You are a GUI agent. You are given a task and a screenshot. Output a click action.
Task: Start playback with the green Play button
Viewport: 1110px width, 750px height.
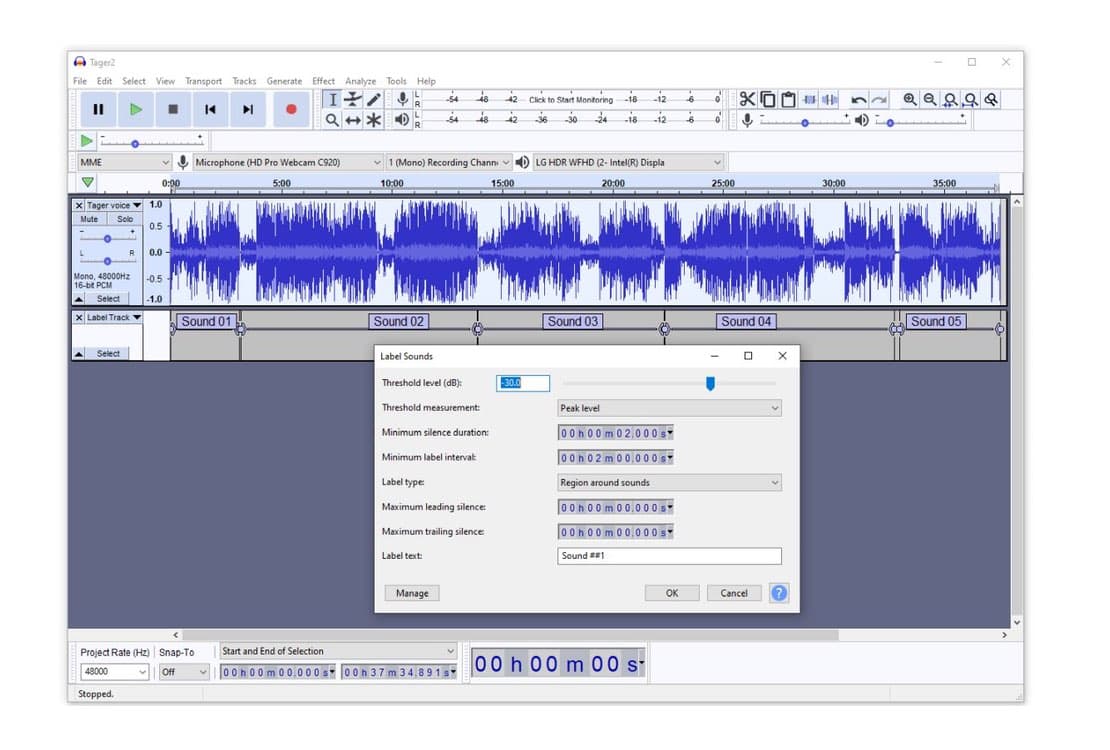136,110
